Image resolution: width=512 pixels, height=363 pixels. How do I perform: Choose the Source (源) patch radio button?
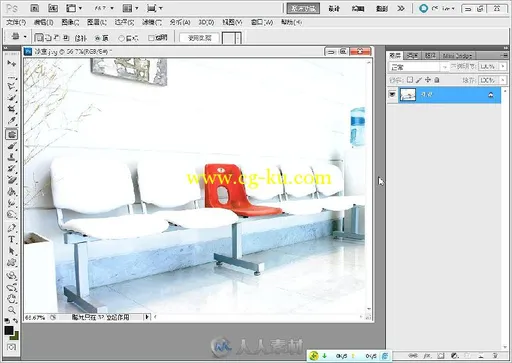click(98, 38)
